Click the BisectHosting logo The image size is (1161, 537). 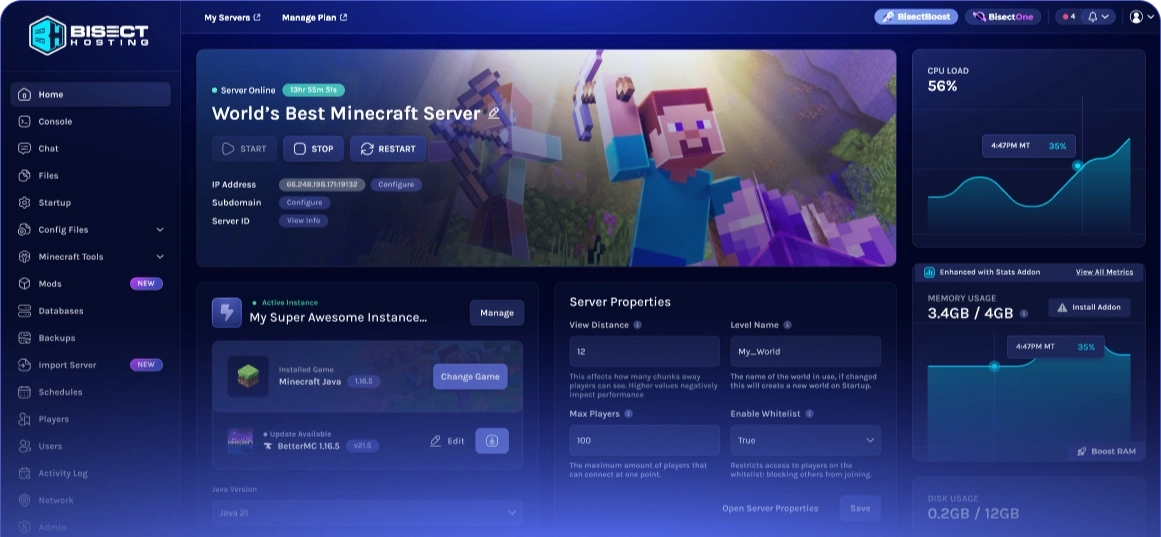tap(89, 35)
